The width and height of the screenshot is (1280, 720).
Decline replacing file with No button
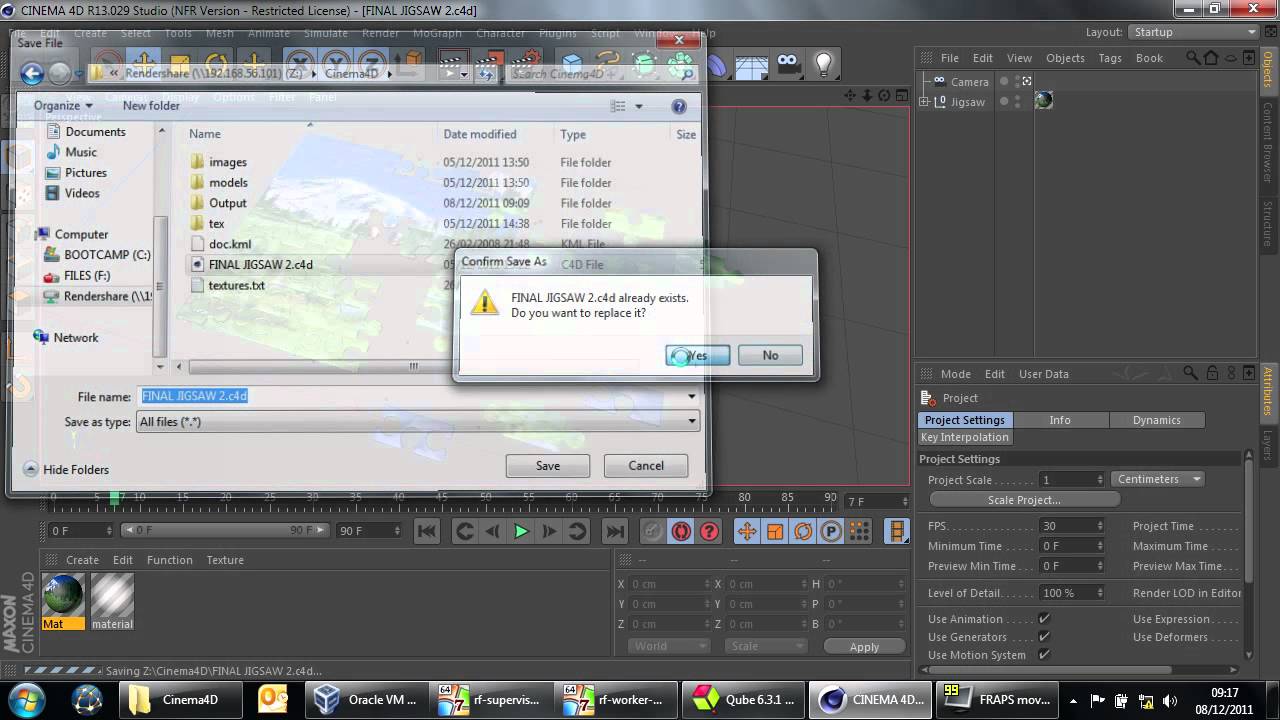[x=770, y=355]
